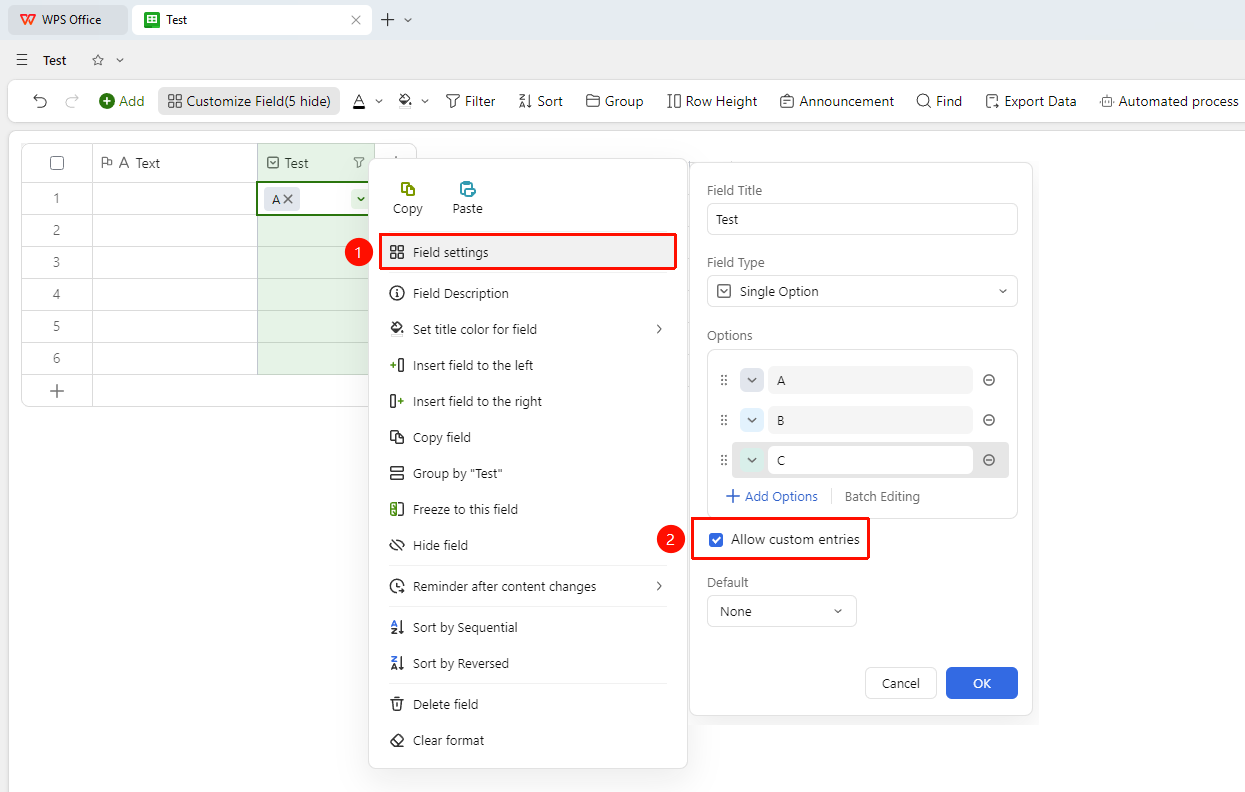Click the fill color bucket icon
Screen dimensions: 1245x792
[x=405, y=101]
